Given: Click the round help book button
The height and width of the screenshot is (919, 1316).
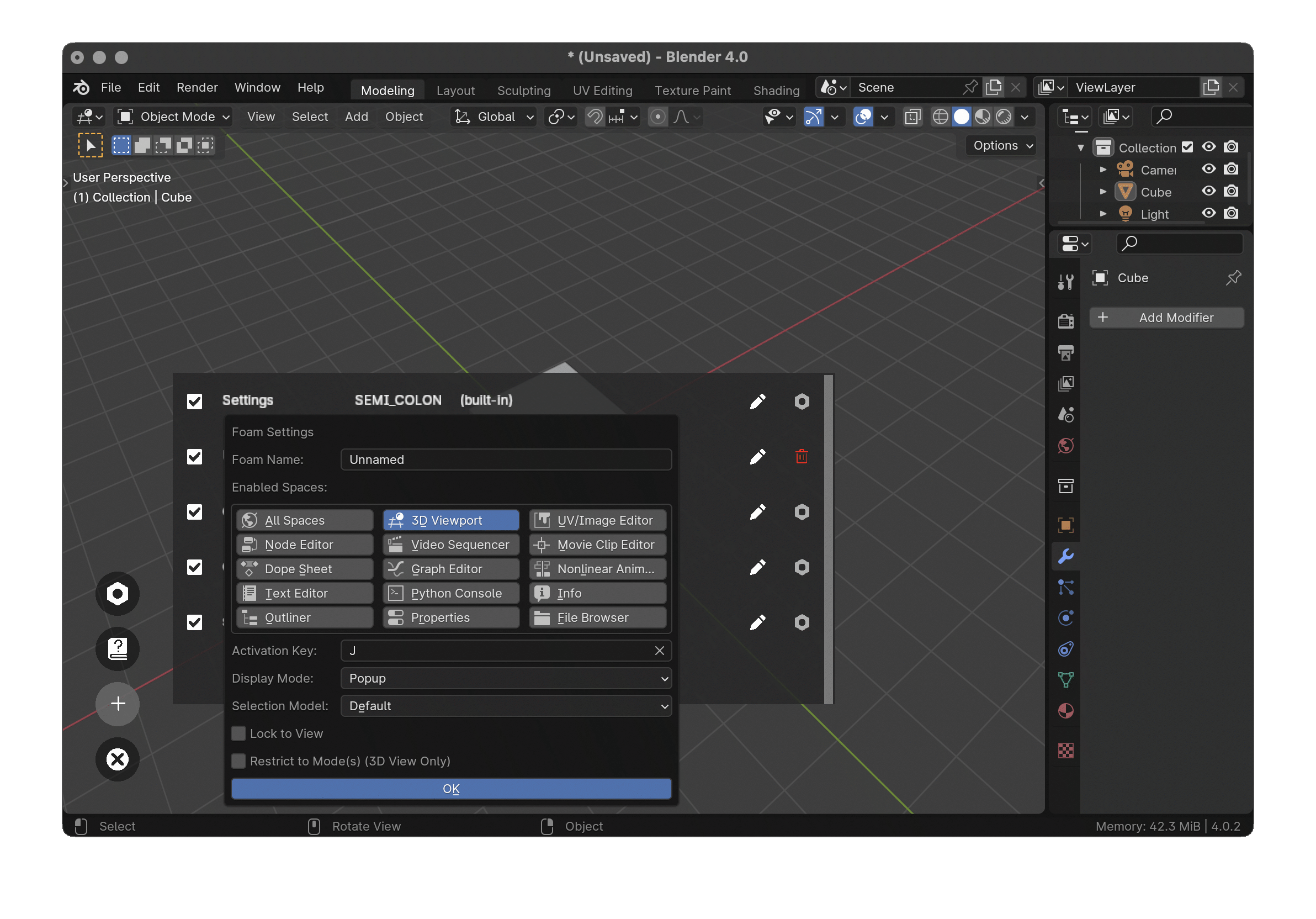Looking at the screenshot, I should (118, 649).
